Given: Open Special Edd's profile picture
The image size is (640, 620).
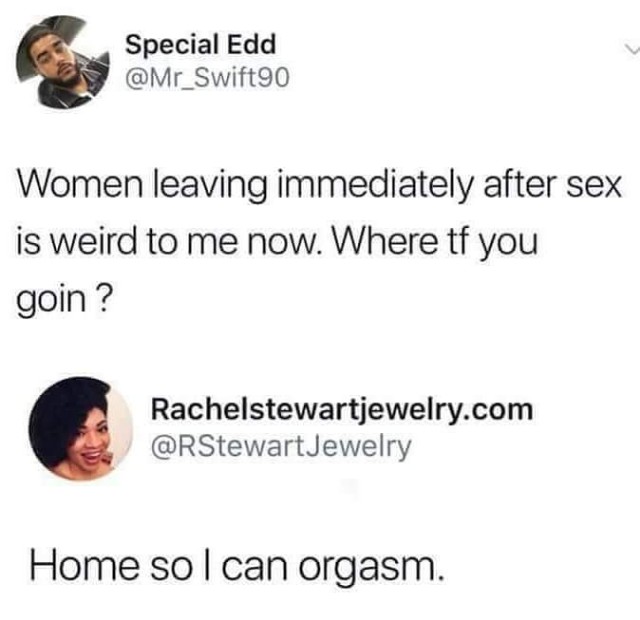Looking at the screenshot, I should tap(63, 62).
